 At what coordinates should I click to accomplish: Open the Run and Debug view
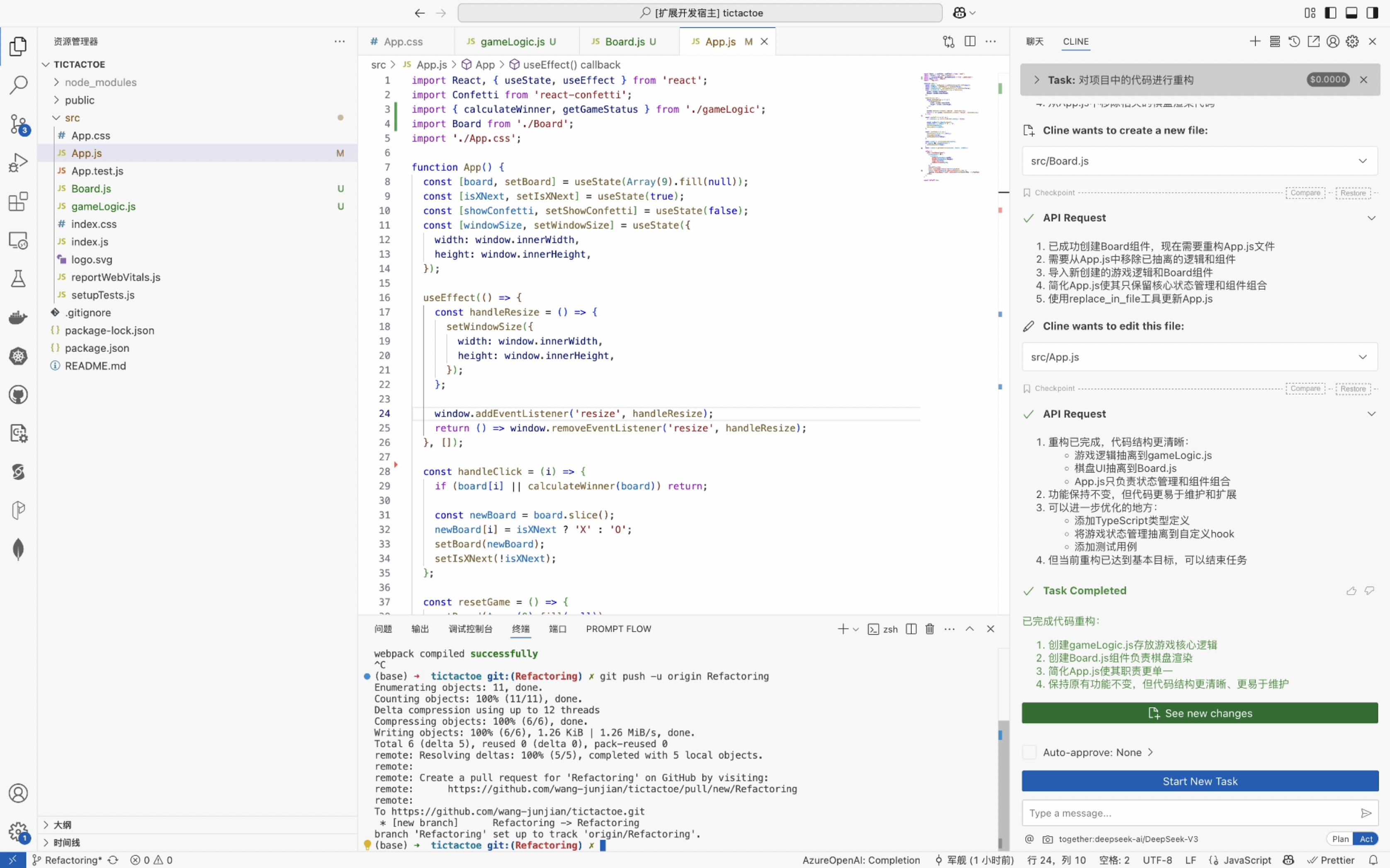tap(18, 162)
